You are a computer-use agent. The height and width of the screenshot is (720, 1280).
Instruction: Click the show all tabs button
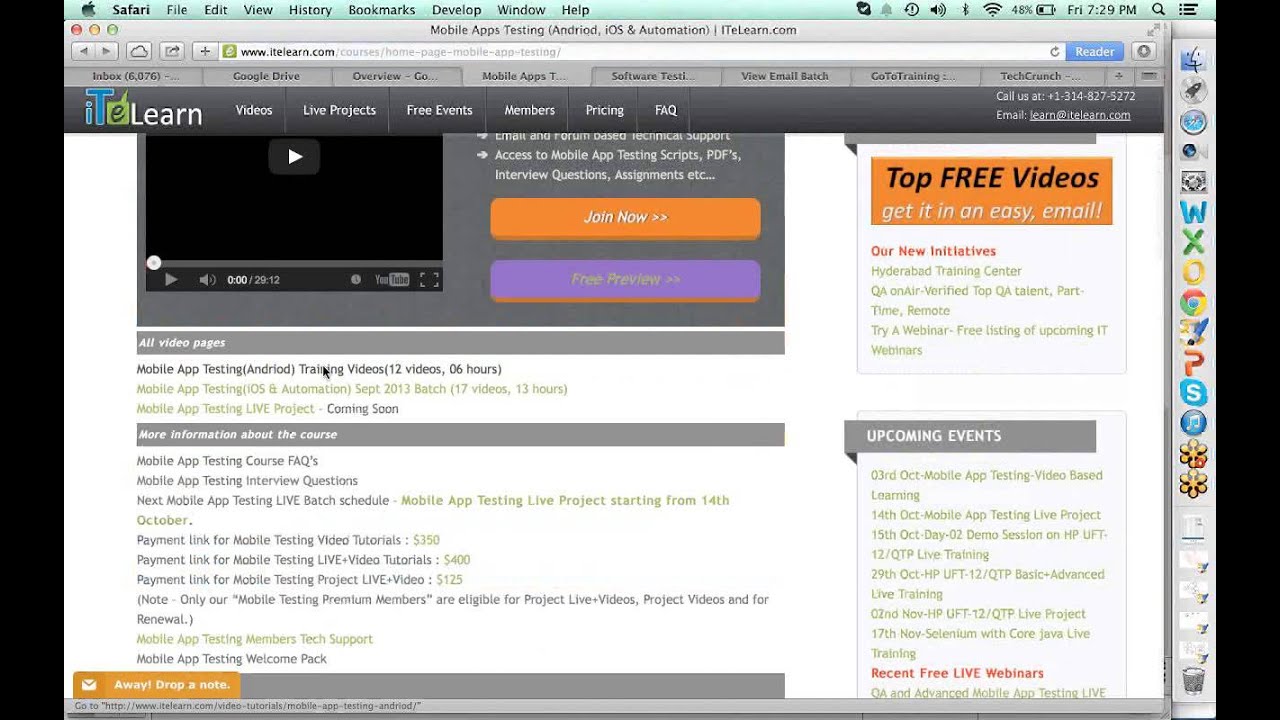pyautogui.click(x=1148, y=76)
